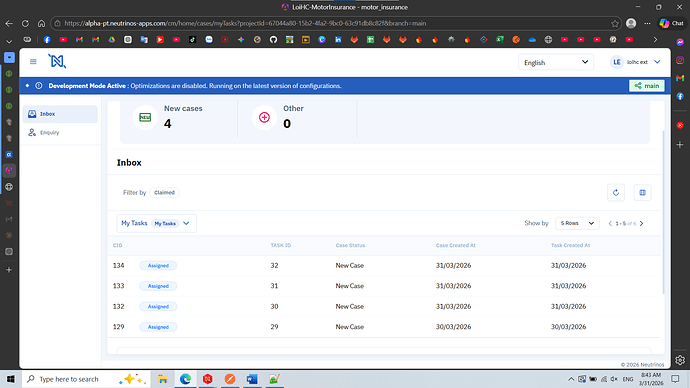Open browser sidebar settings gear

pos(680,360)
